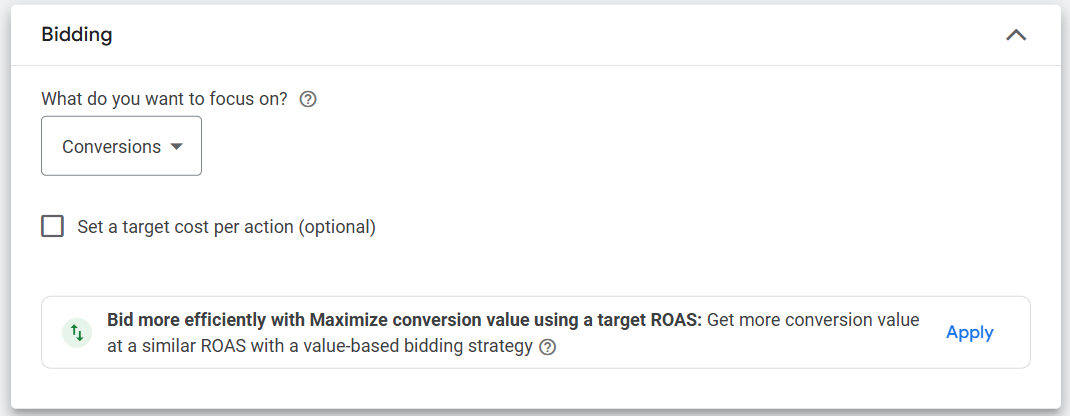Click the "Set a target cost per action" label

point(185,227)
